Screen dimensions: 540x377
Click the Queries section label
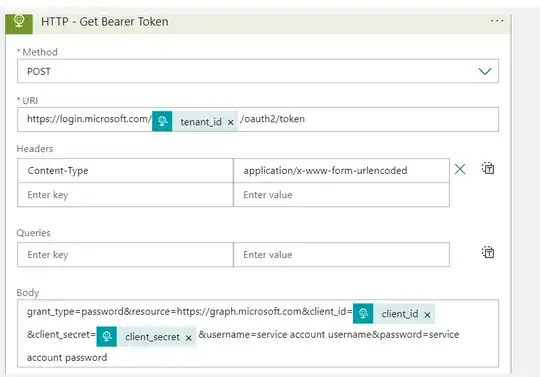pos(33,233)
